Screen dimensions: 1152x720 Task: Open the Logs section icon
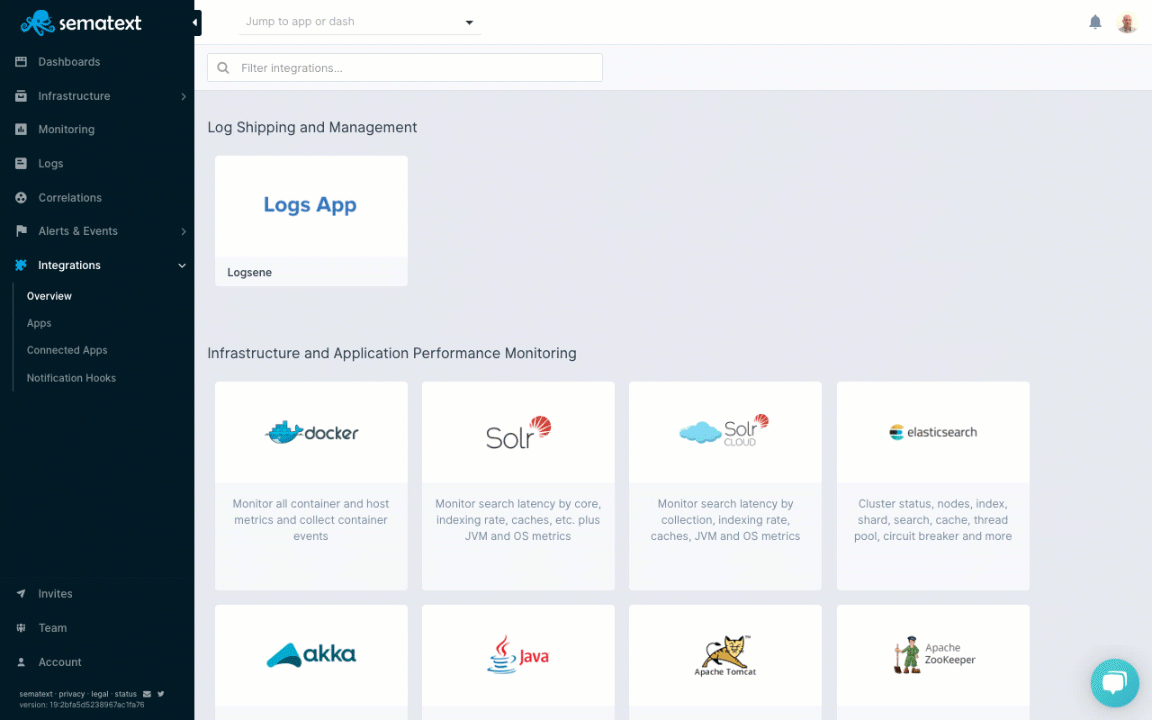point(21,163)
